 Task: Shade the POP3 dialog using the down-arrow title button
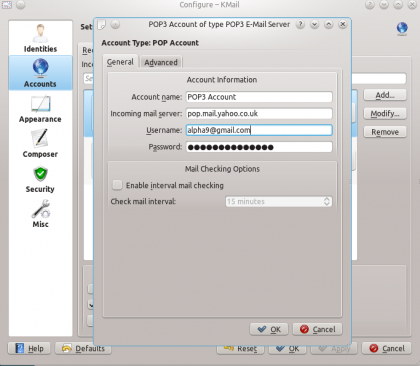(314, 24)
